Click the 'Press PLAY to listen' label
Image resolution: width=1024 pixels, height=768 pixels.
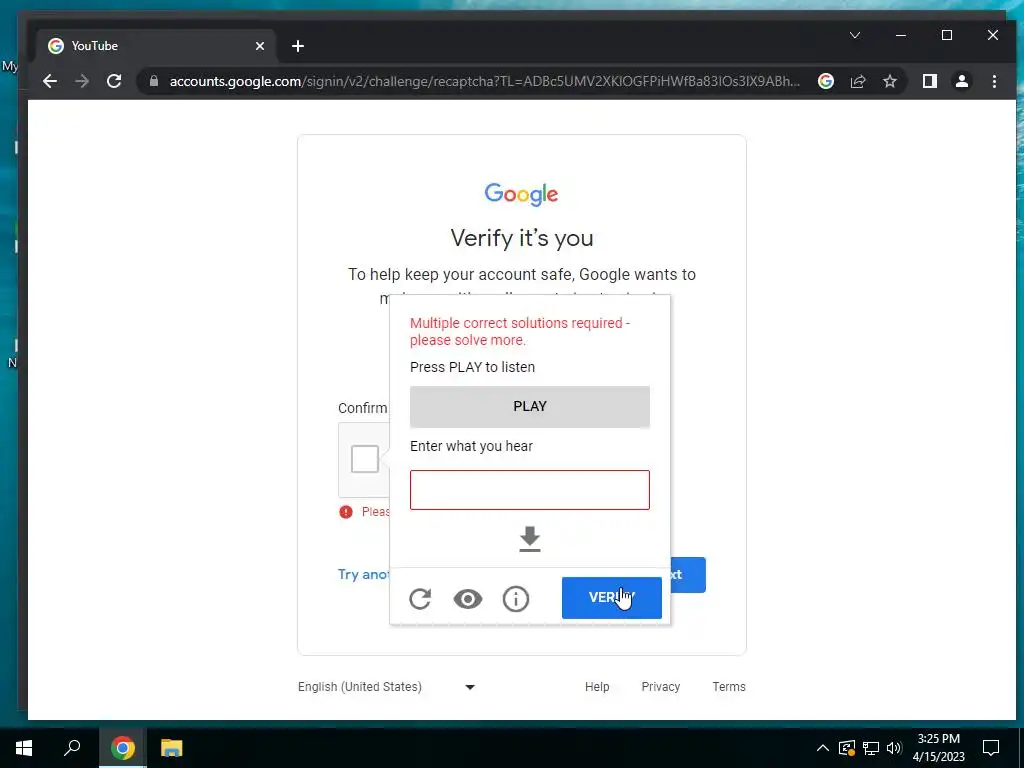point(472,367)
